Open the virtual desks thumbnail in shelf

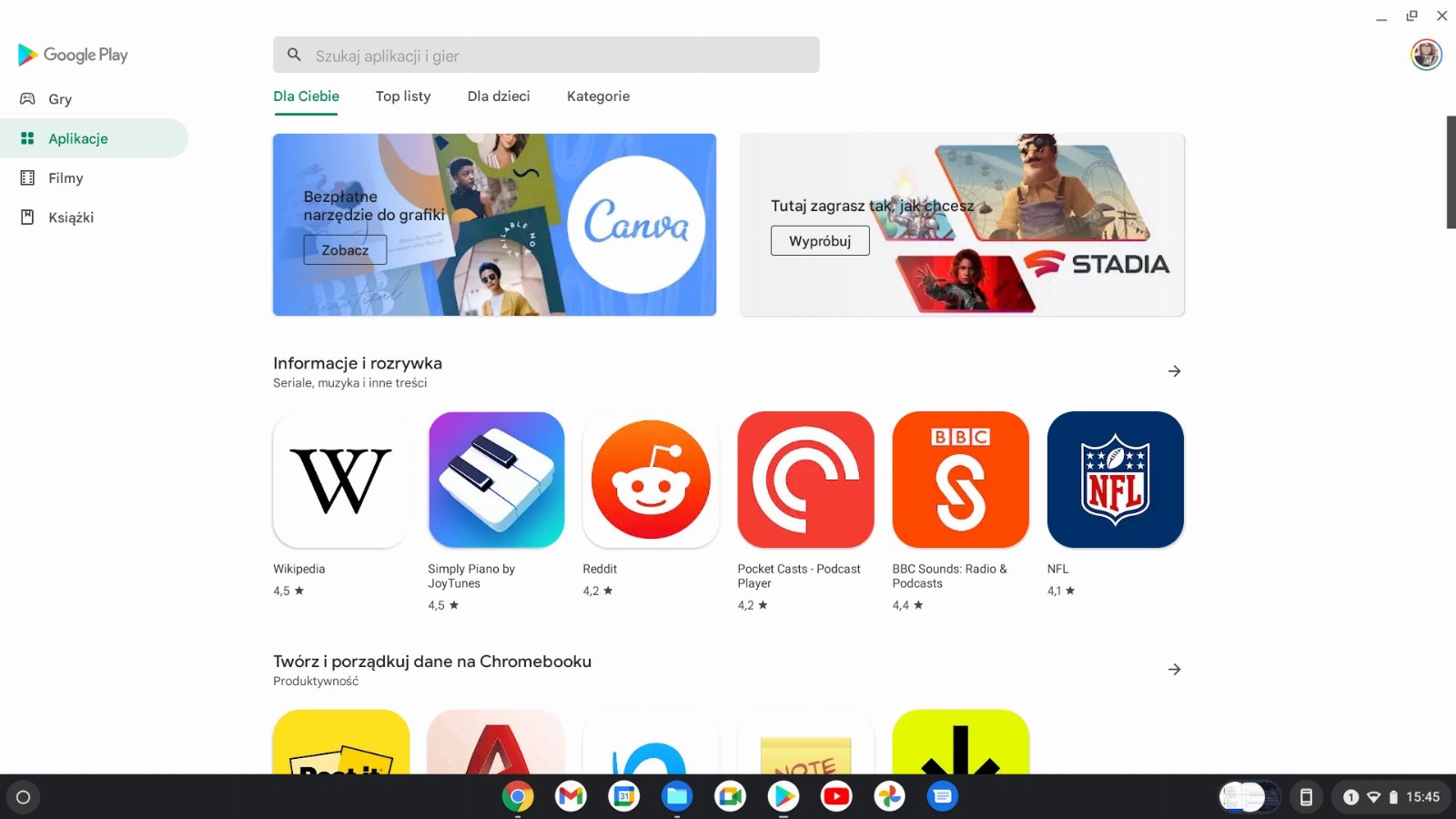coord(1249,797)
